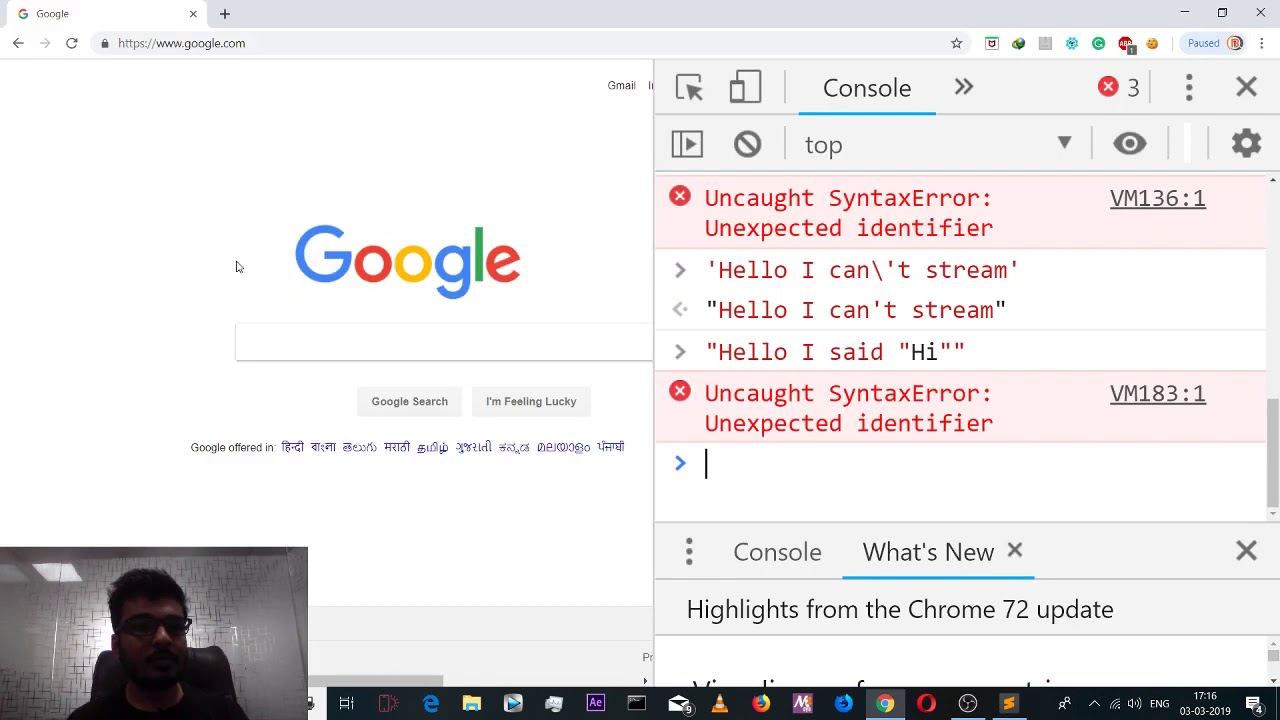Expand the 'Hello I can\'t stream' input entry
The width and height of the screenshot is (1280, 720).
point(680,270)
